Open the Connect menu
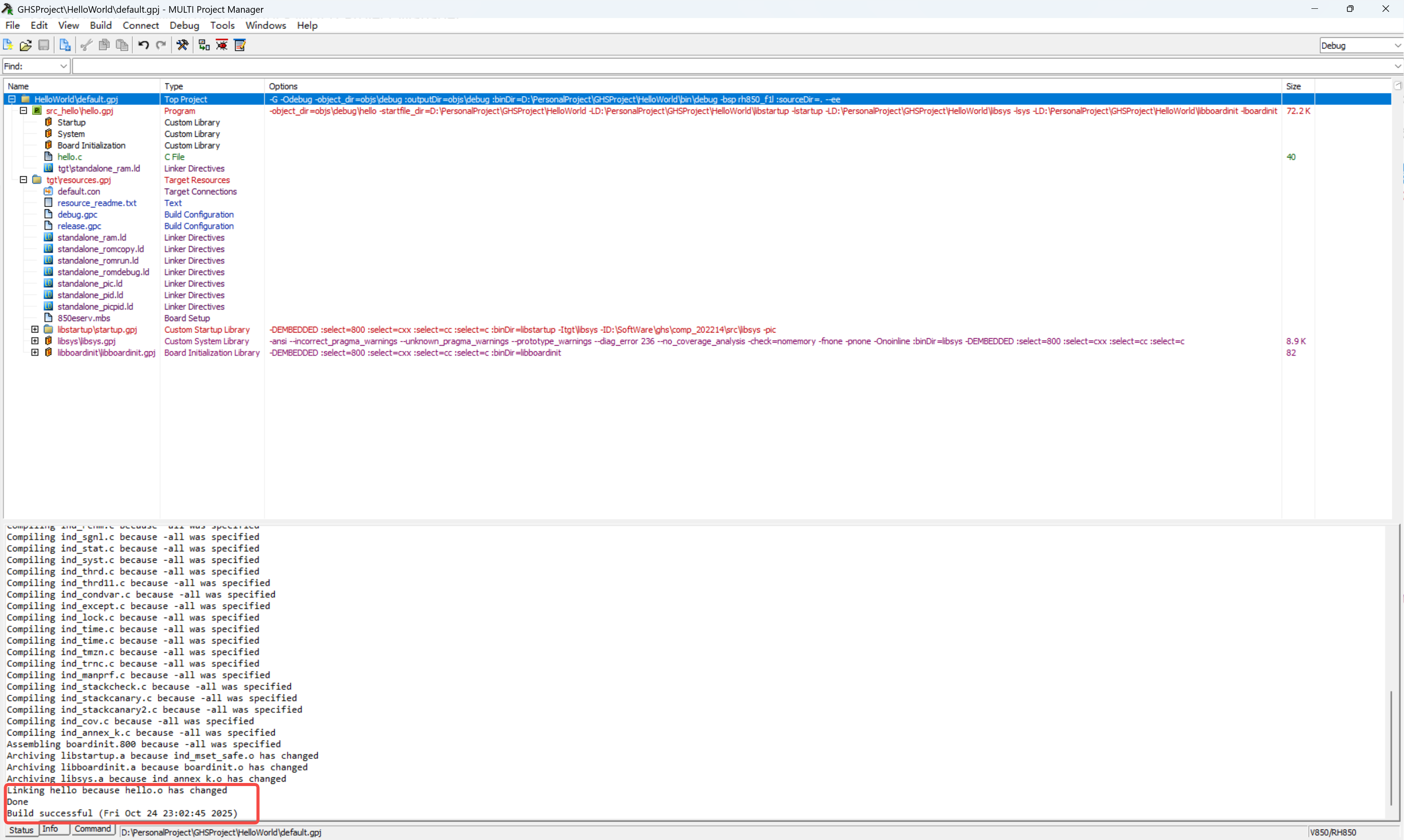The height and width of the screenshot is (840, 1404). click(x=140, y=25)
